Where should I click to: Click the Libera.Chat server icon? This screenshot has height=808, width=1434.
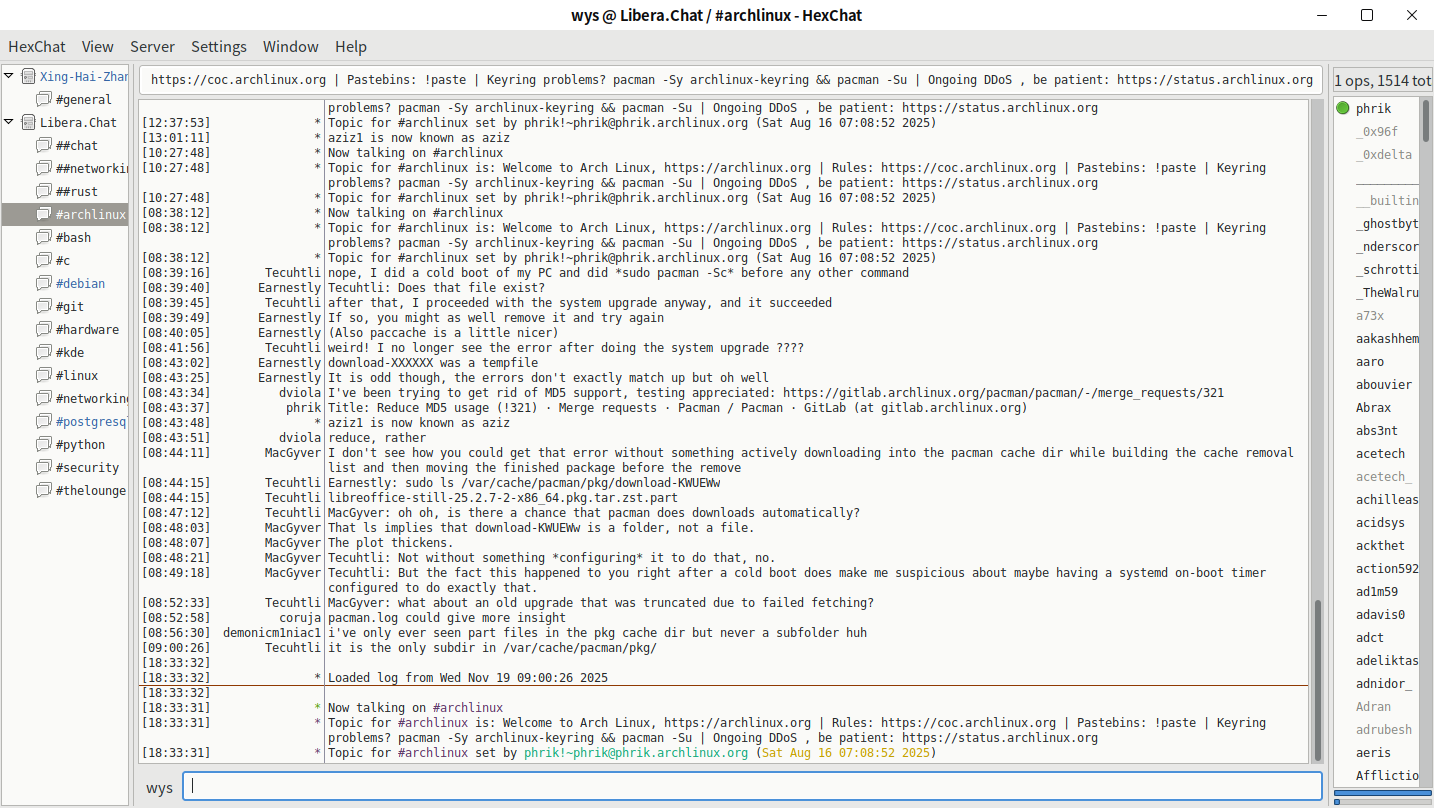28,123
